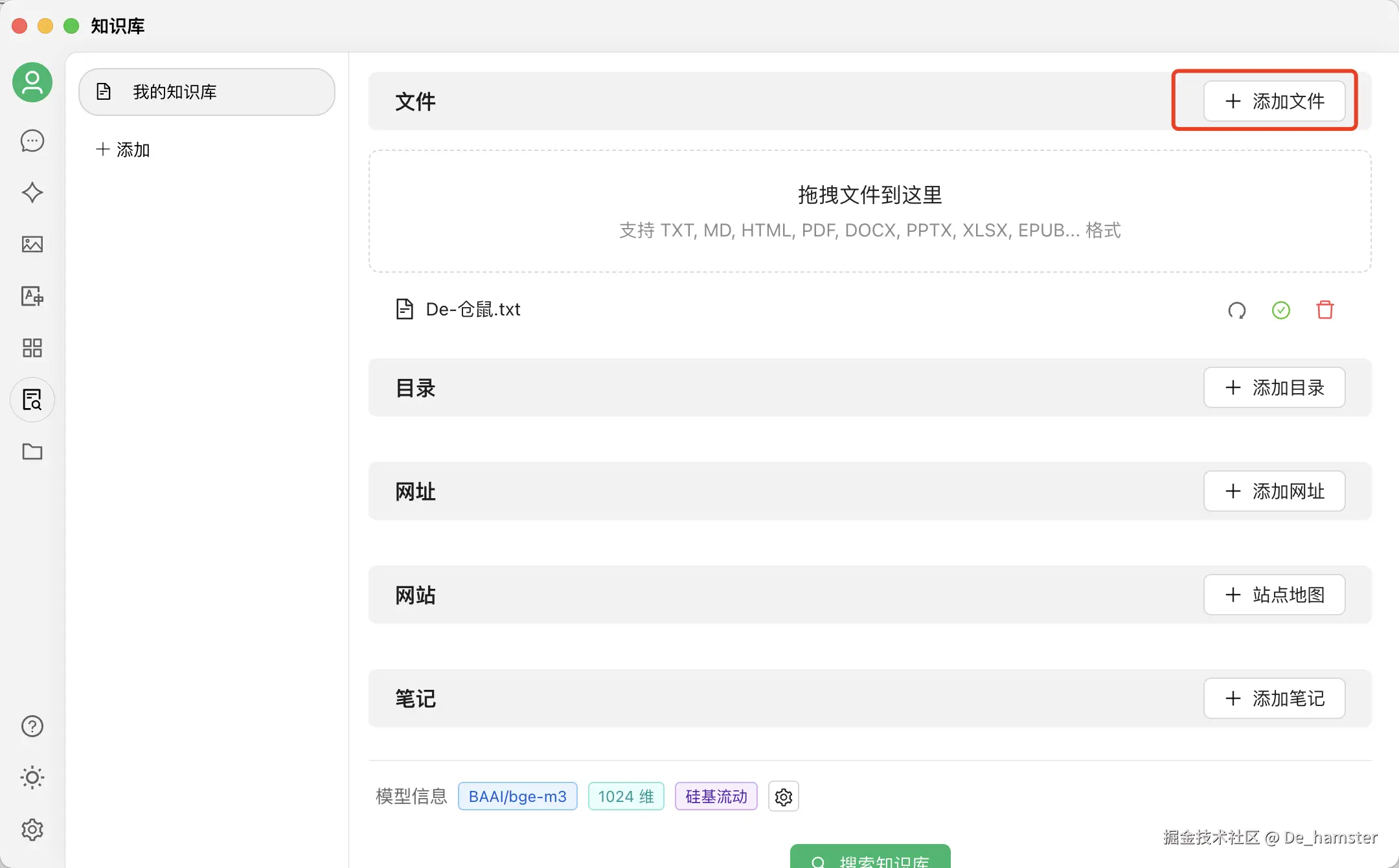
Task: Delete De-仓鼠.txt with the trash icon
Action: click(1325, 310)
